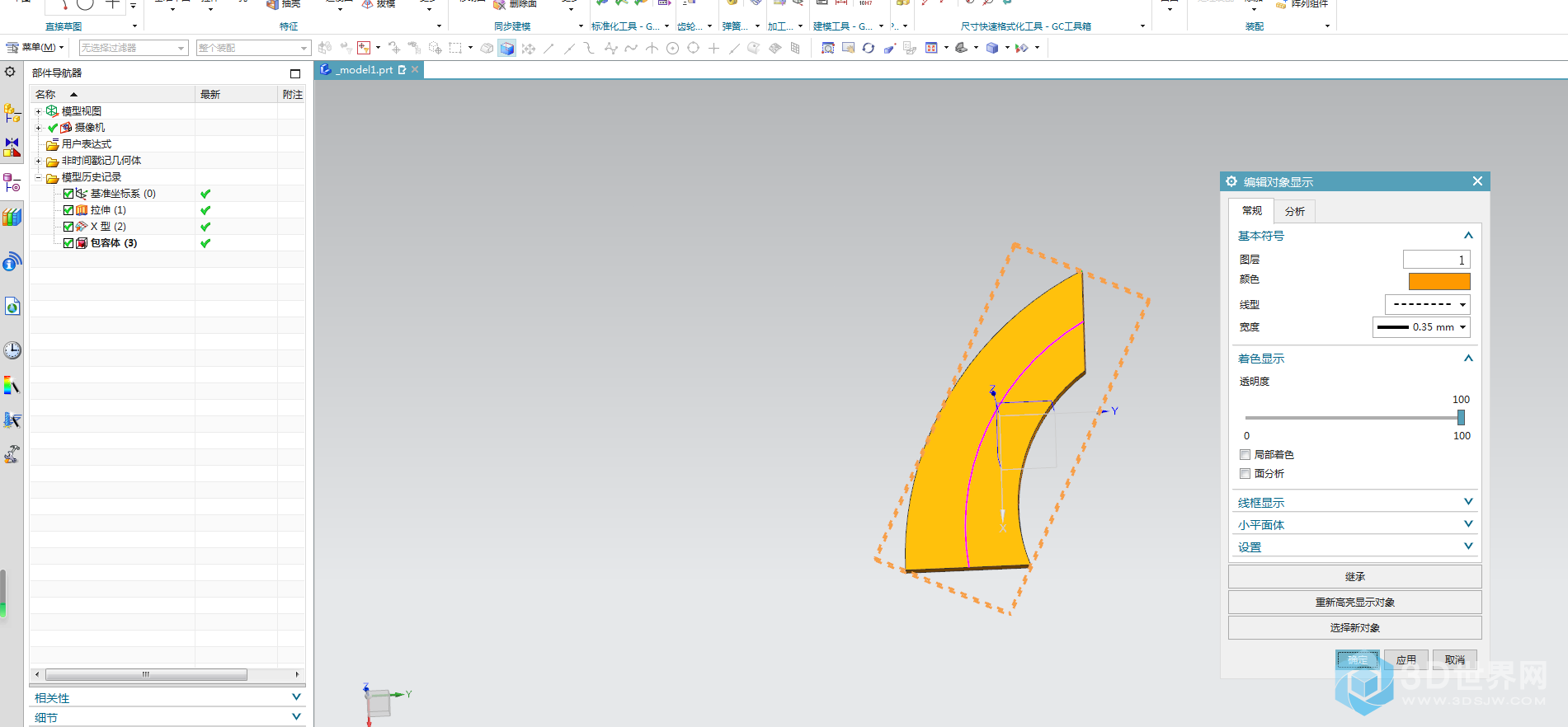The image size is (1568, 727).
Task: Uncheck the 包容体 (3) feature checkbox
Action: pyautogui.click(x=68, y=243)
